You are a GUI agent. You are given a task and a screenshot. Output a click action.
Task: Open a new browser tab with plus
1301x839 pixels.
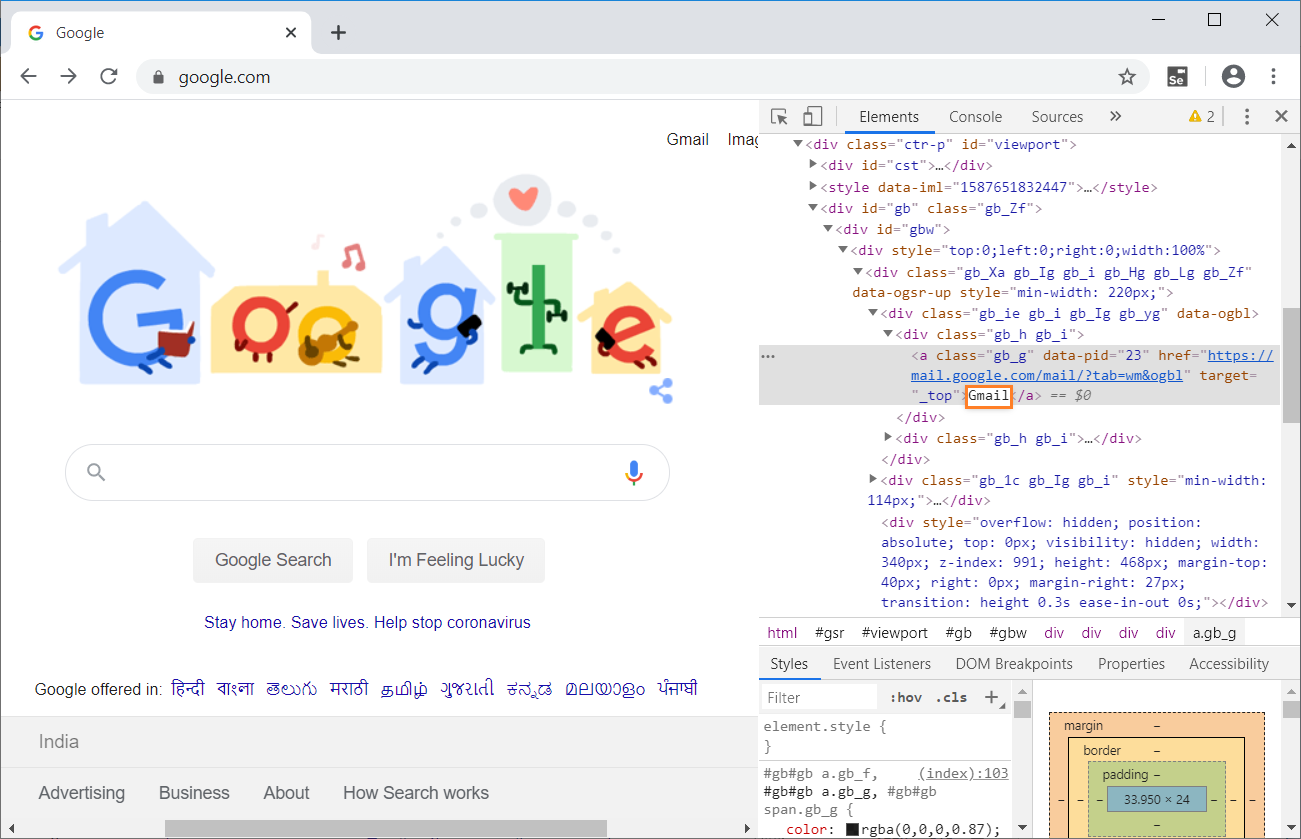point(338,33)
